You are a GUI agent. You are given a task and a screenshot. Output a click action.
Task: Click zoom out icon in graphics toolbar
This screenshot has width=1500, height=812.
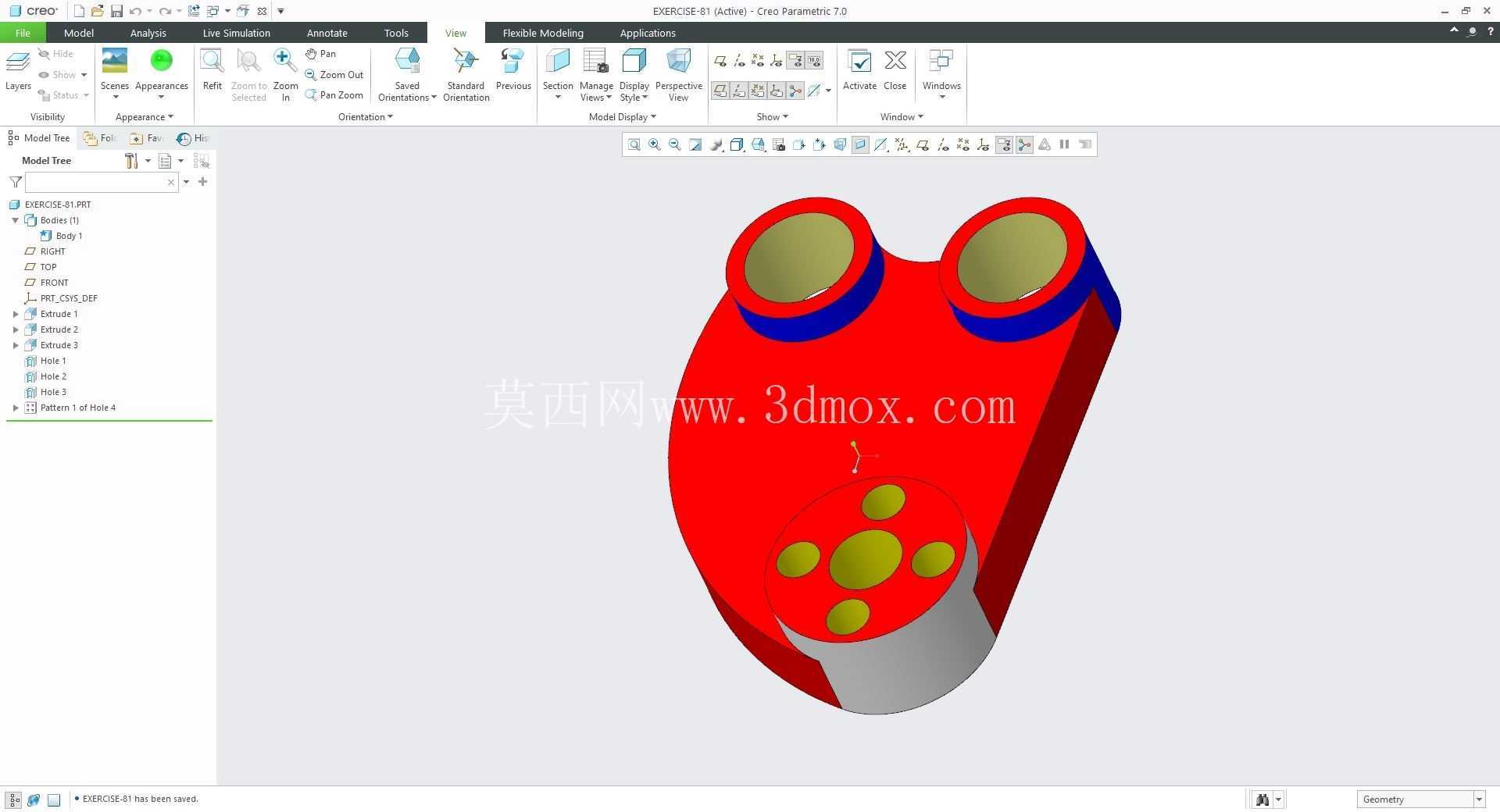[675, 144]
